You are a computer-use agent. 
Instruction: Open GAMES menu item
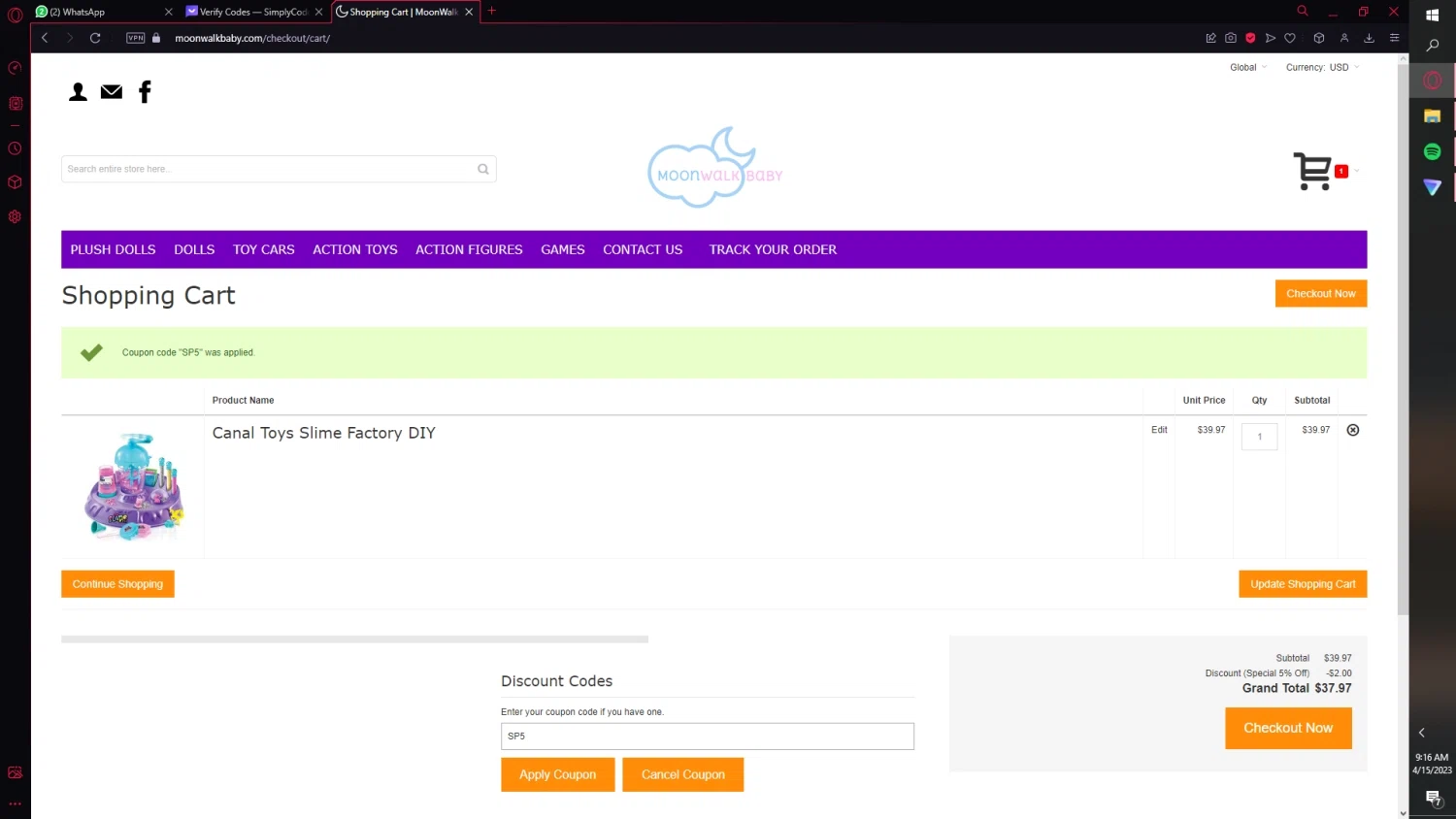563,249
